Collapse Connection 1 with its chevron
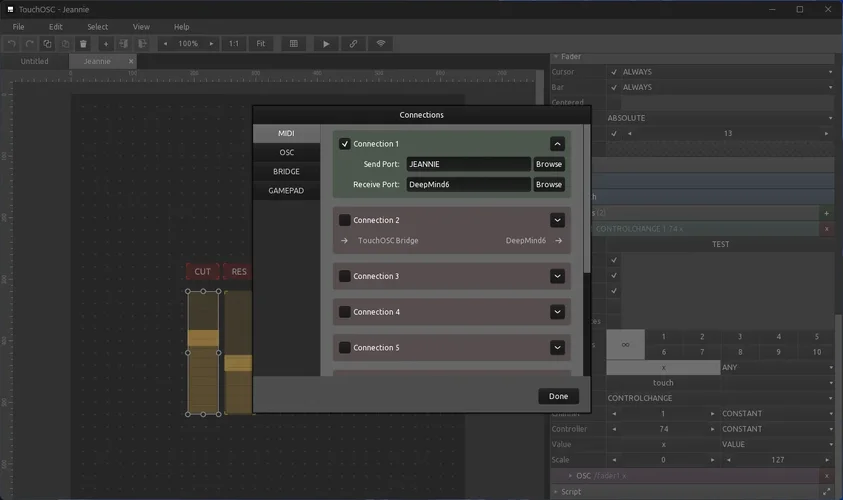Image resolution: width=843 pixels, height=500 pixels. coord(557,144)
